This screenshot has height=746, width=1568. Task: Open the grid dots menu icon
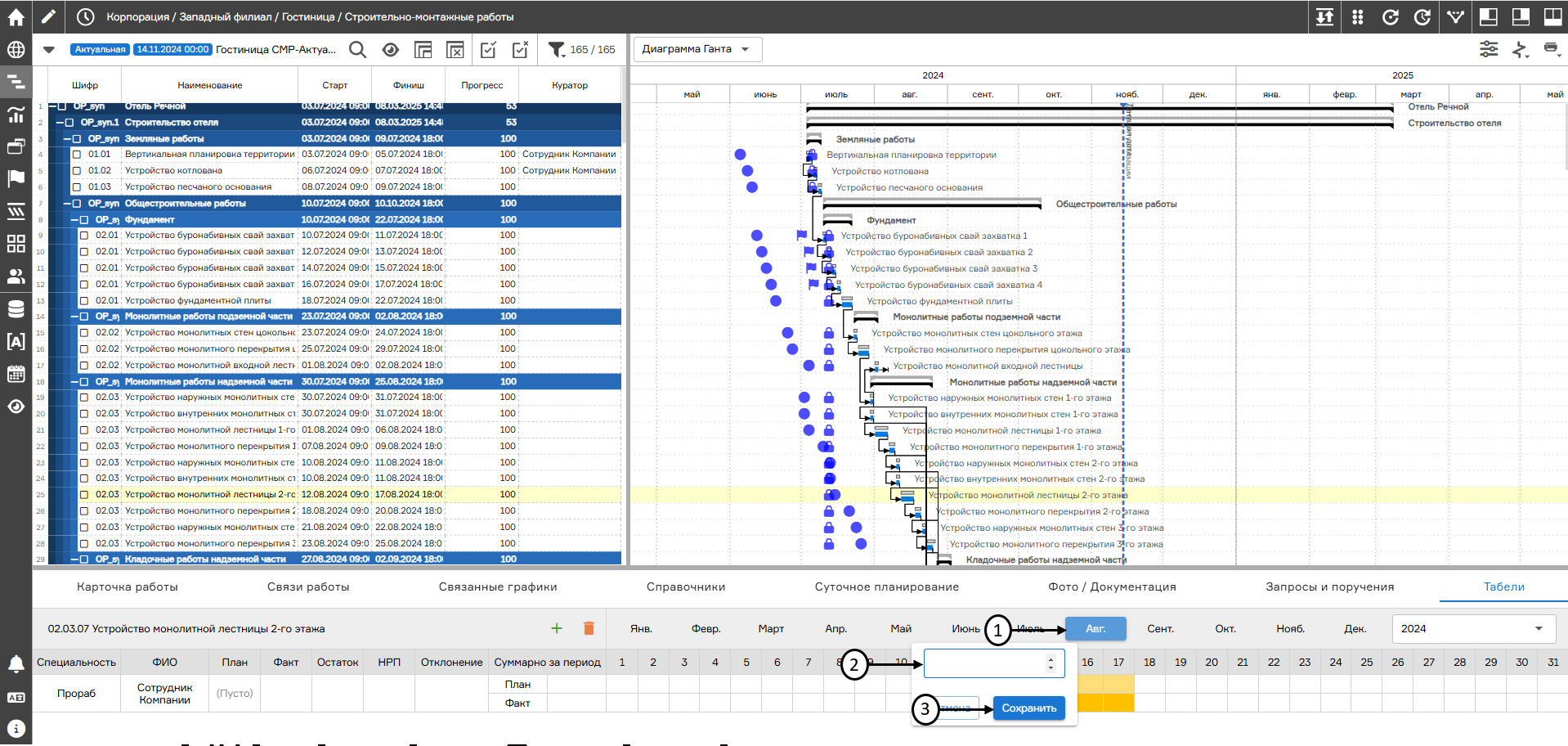[x=1357, y=16]
